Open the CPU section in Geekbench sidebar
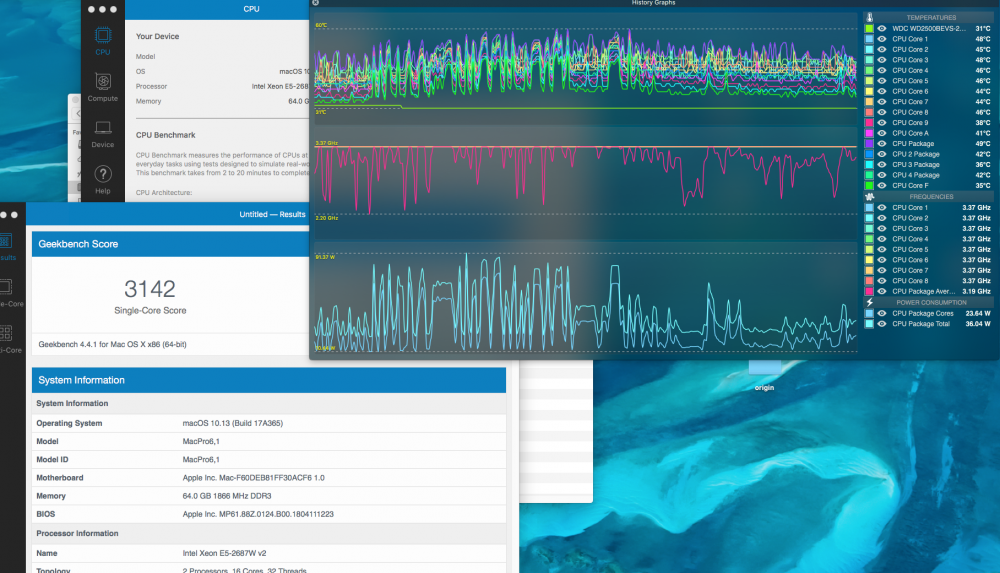This screenshot has width=1000, height=573. (x=103, y=41)
